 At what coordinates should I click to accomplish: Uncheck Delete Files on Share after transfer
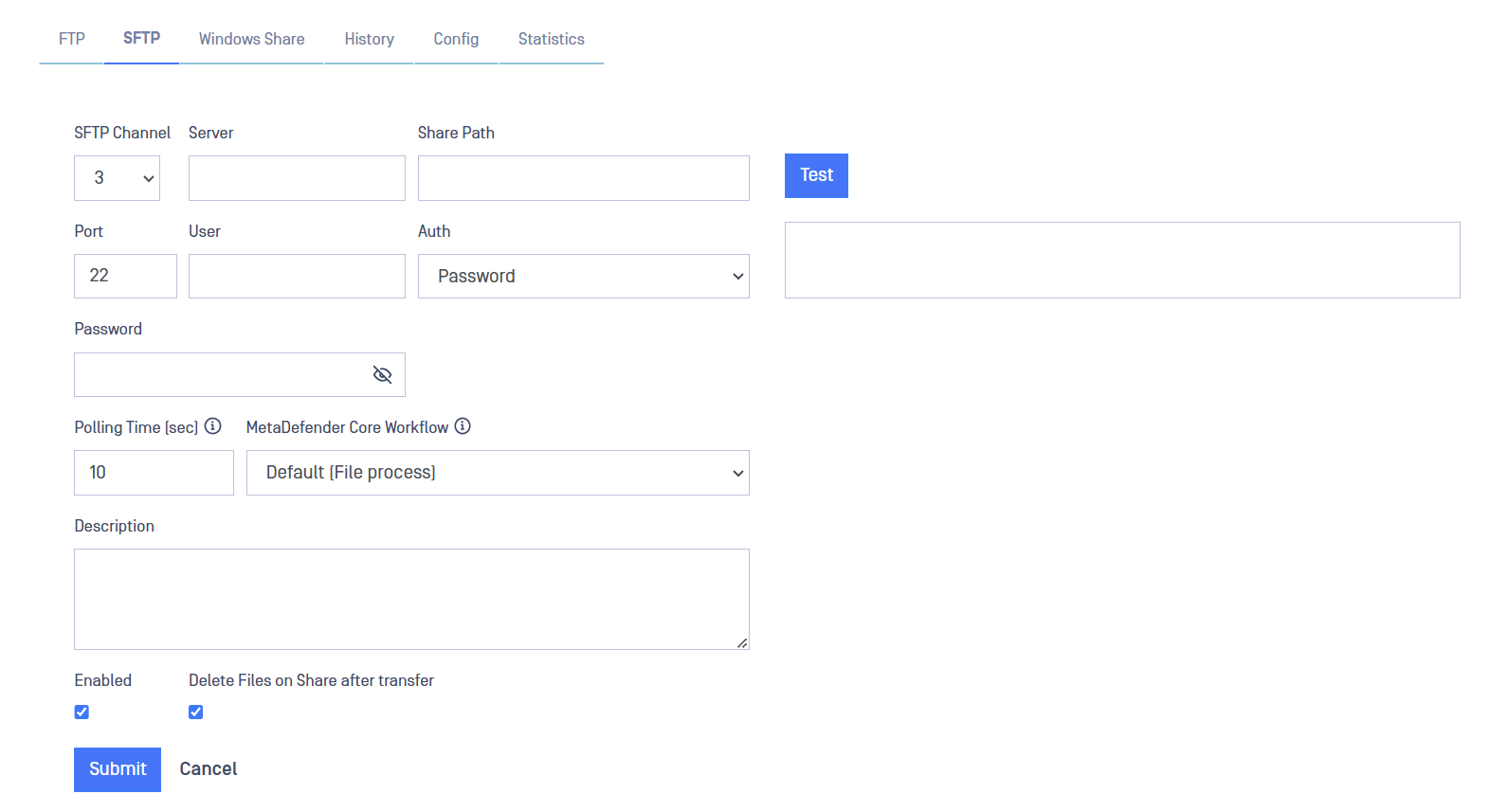[195, 712]
